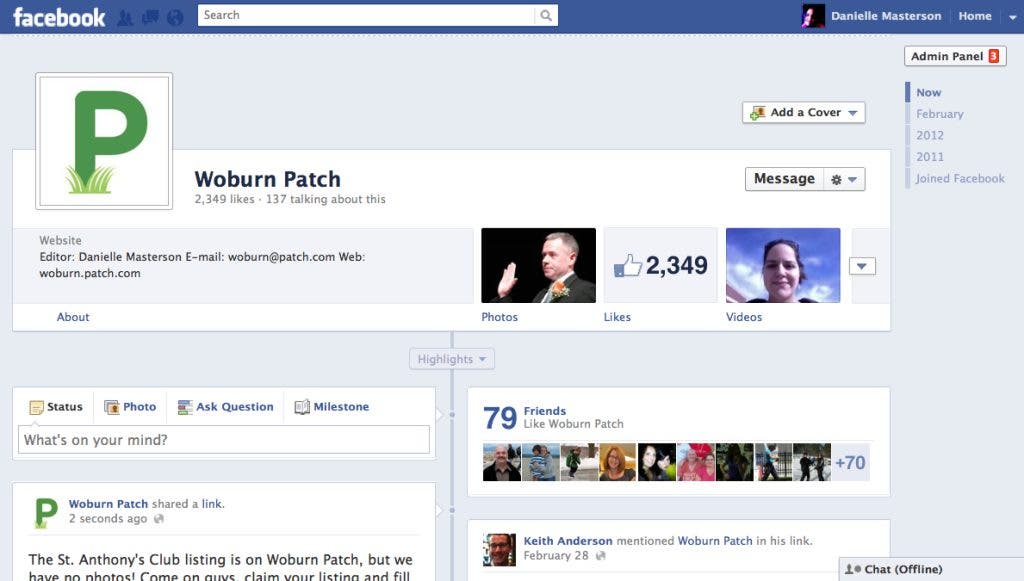Click the search magnifying glass button

tap(546, 15)
